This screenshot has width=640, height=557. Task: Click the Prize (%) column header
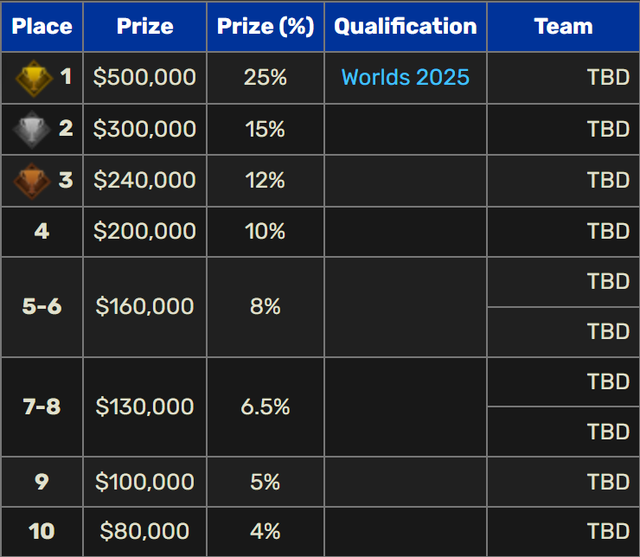(265, 27)
